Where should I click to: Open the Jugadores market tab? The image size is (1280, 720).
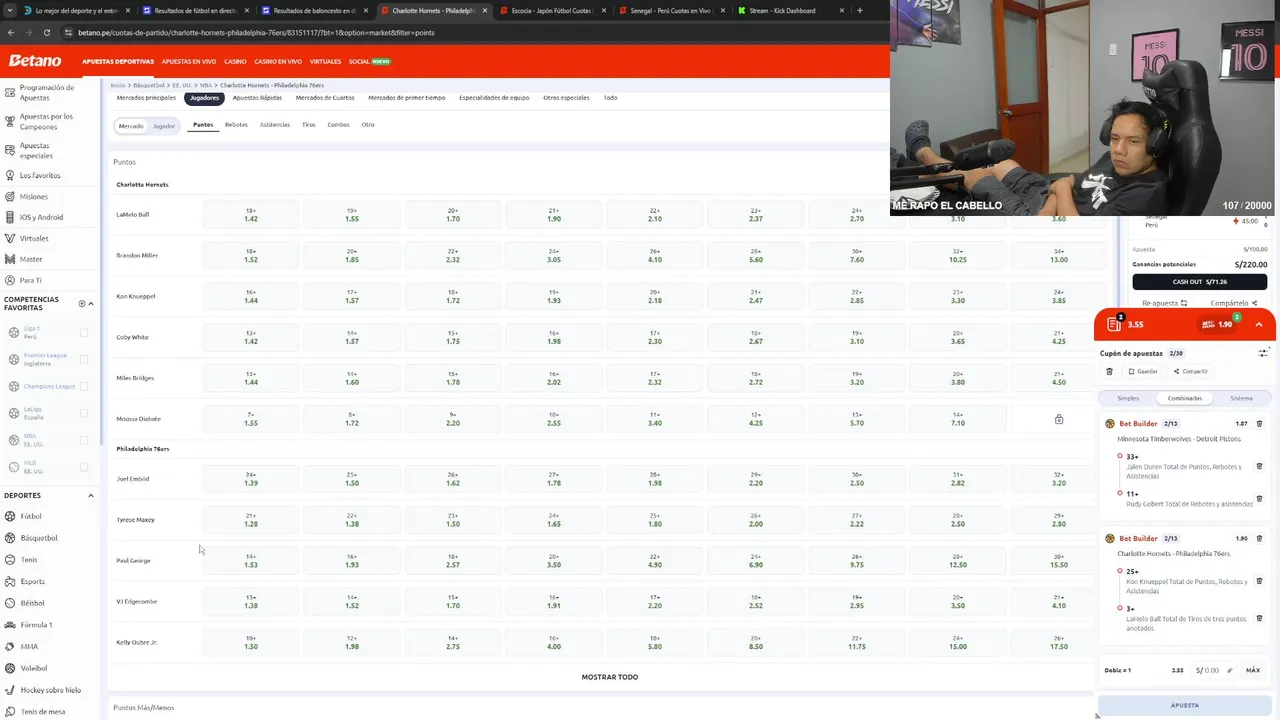[204, 98]
